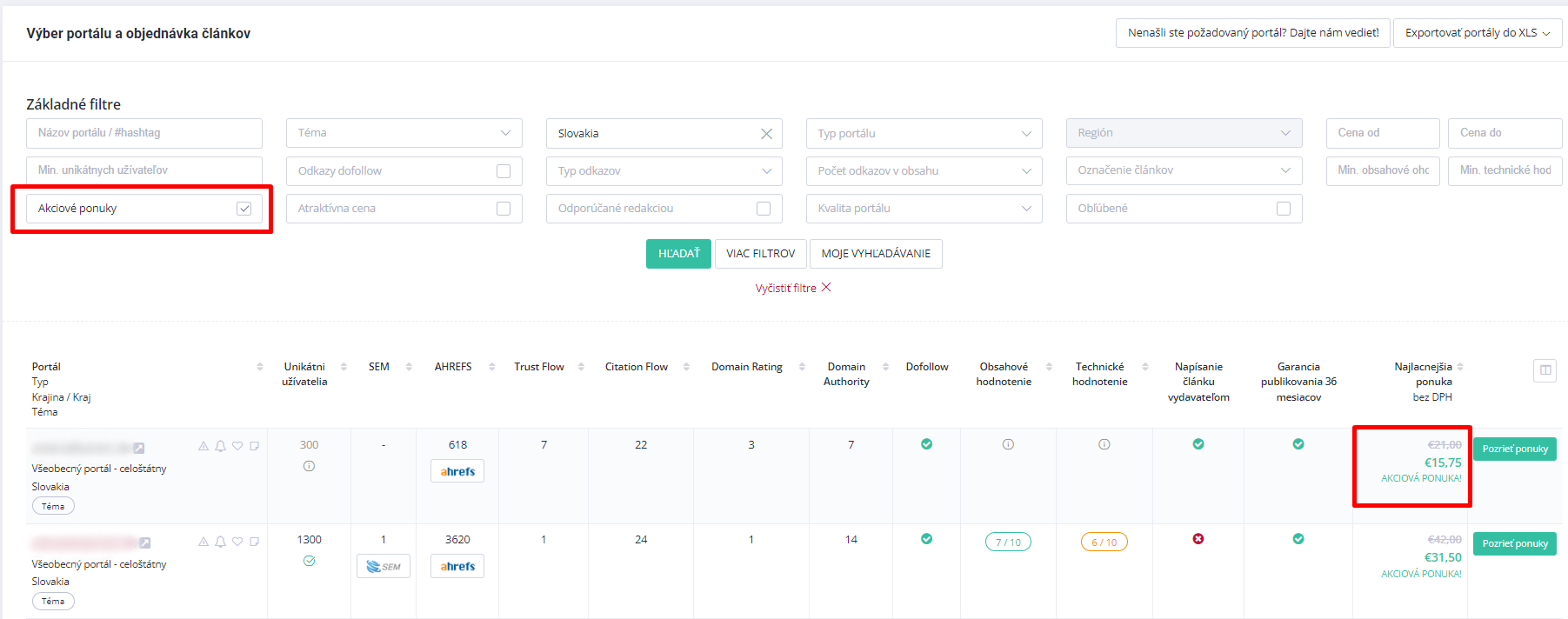
Task: Click the VIAC FILTROV button
Action: tap(760, 254)
